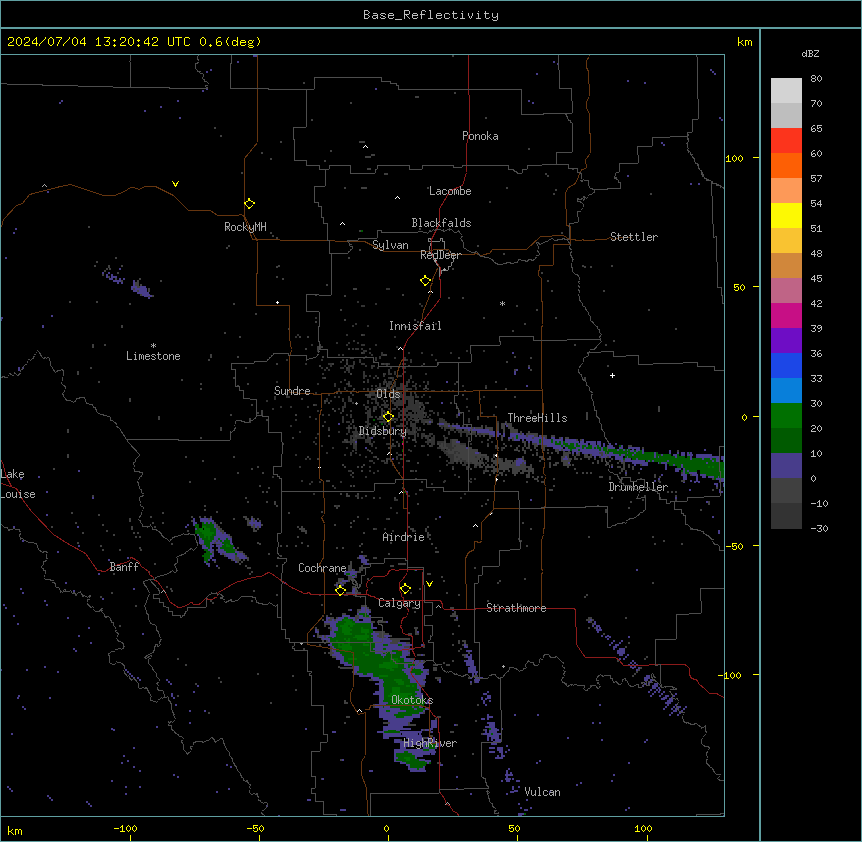Image resolution: width=862 pixels, height=842 pixels.
Task: Click the Calgary city label
Action: coord(399,603)
